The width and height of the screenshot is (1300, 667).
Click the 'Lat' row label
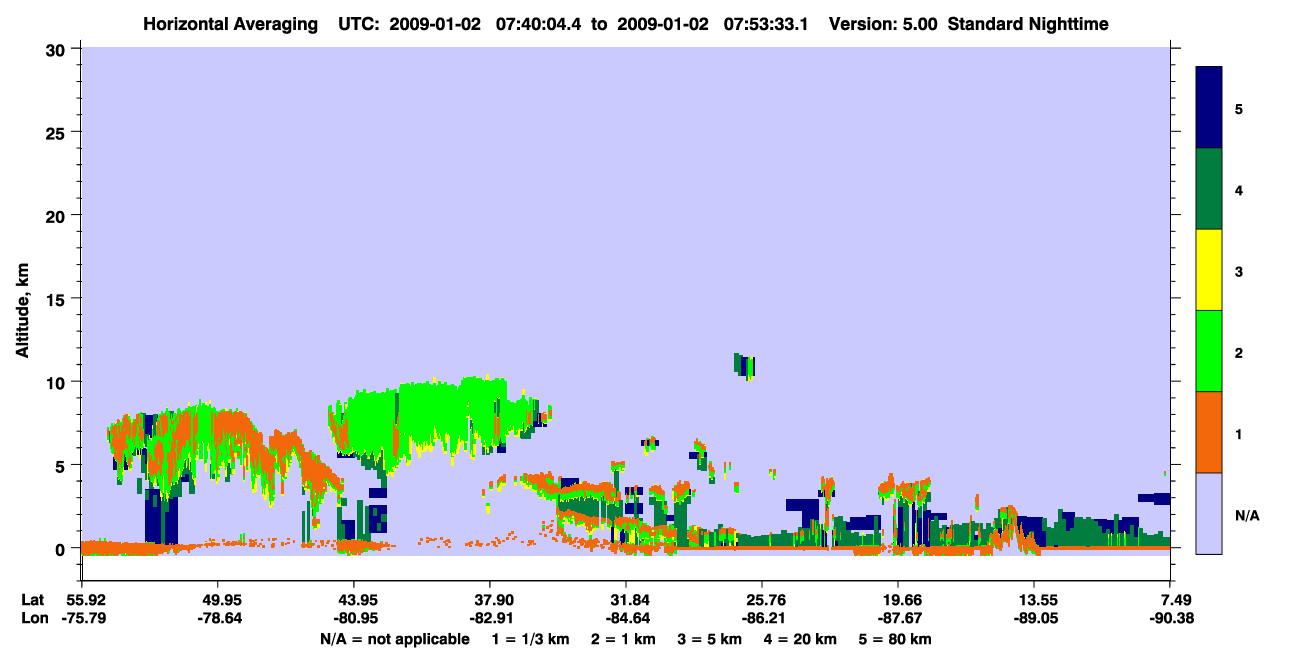tap(33, 600)
